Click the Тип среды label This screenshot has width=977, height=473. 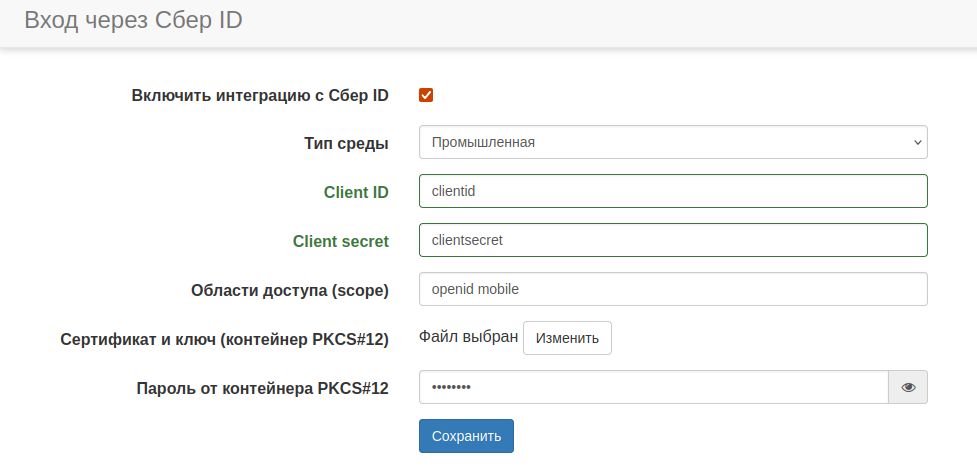tap(346, 143)
